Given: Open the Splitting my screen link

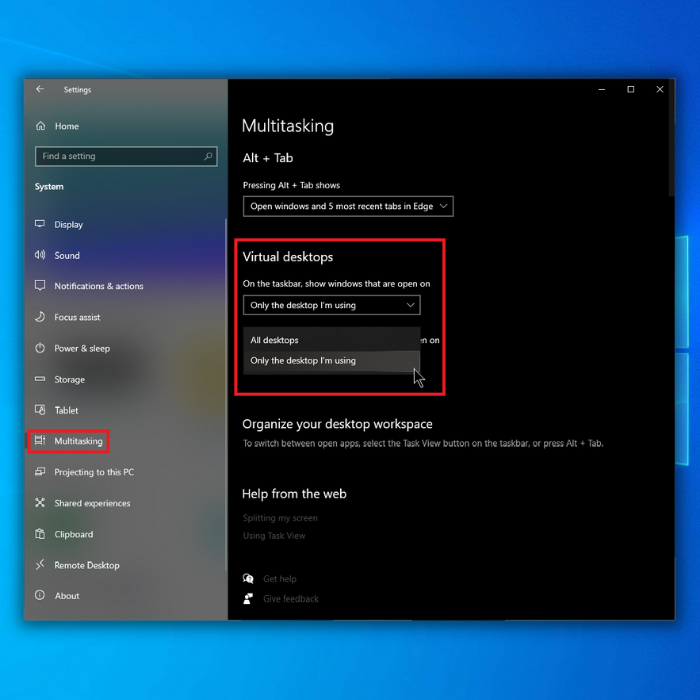Looking at the screenshot, I should pyautogui.click(x=280, y=518).
